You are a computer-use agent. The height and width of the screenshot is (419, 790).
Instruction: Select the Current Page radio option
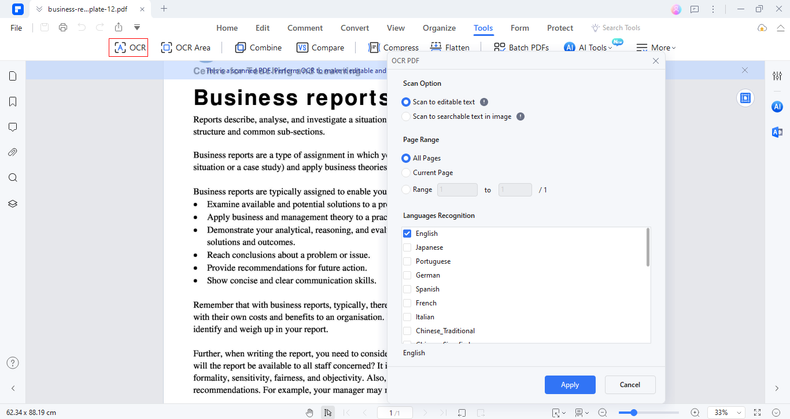coord(406,173)
